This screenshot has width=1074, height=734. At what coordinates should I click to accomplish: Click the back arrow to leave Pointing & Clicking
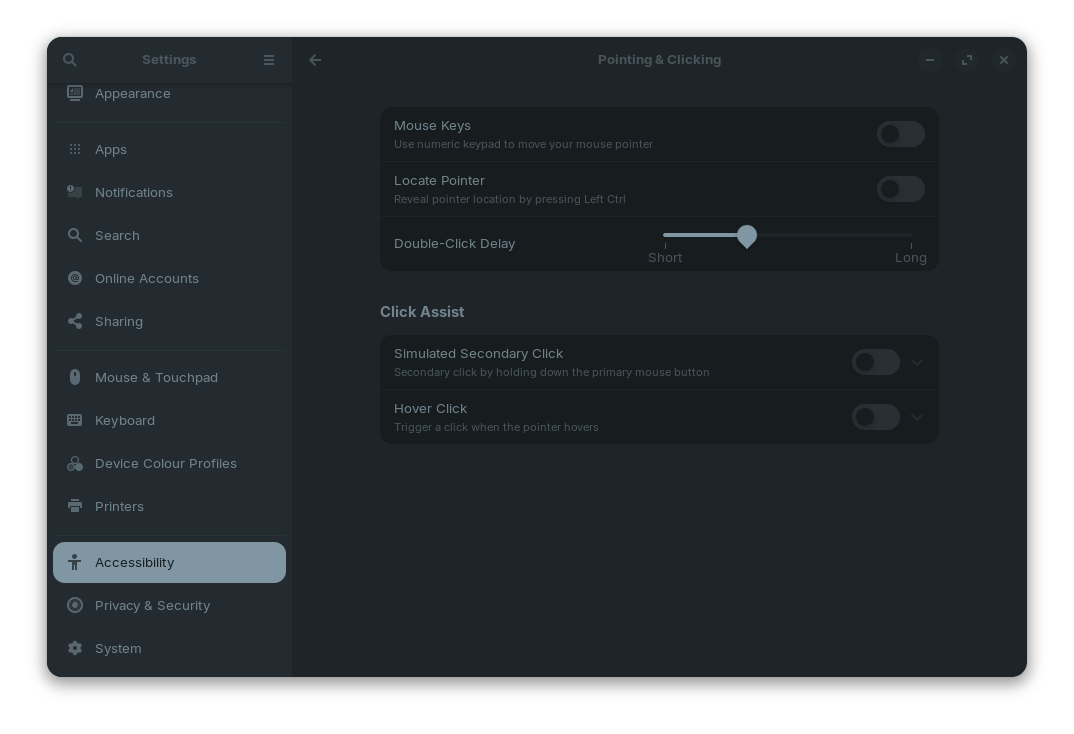pos(315,60)
